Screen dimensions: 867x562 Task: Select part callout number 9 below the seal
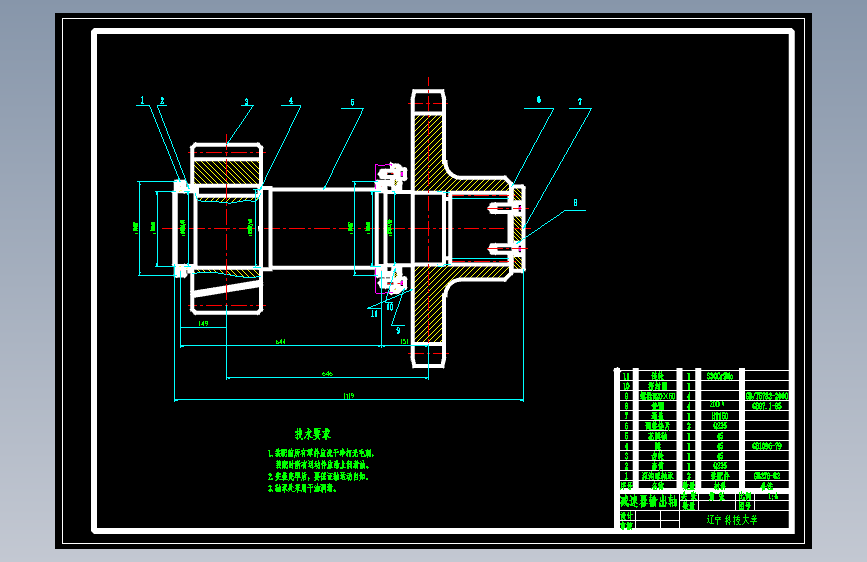398,331
